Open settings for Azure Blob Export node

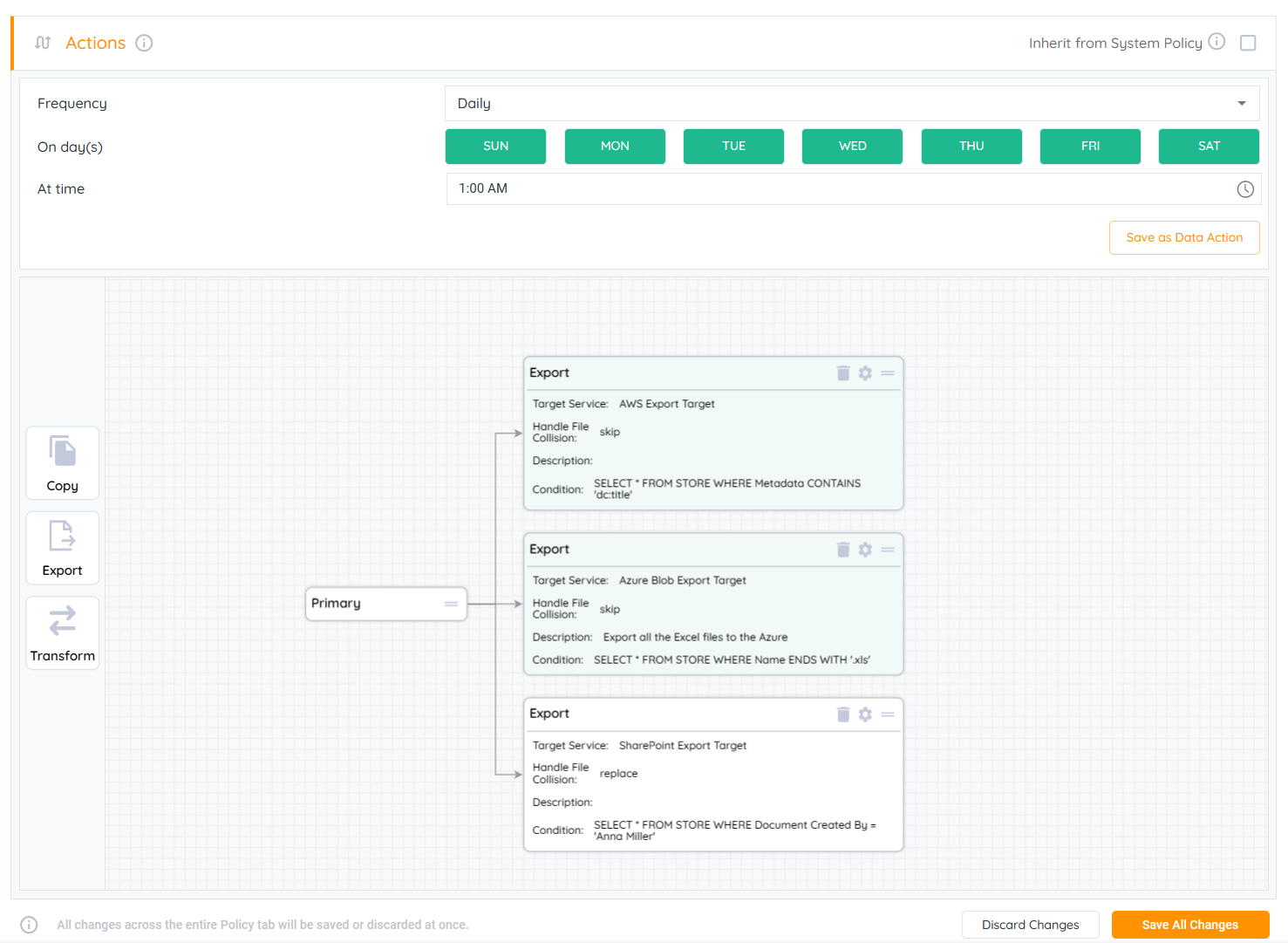pos(865,550)
